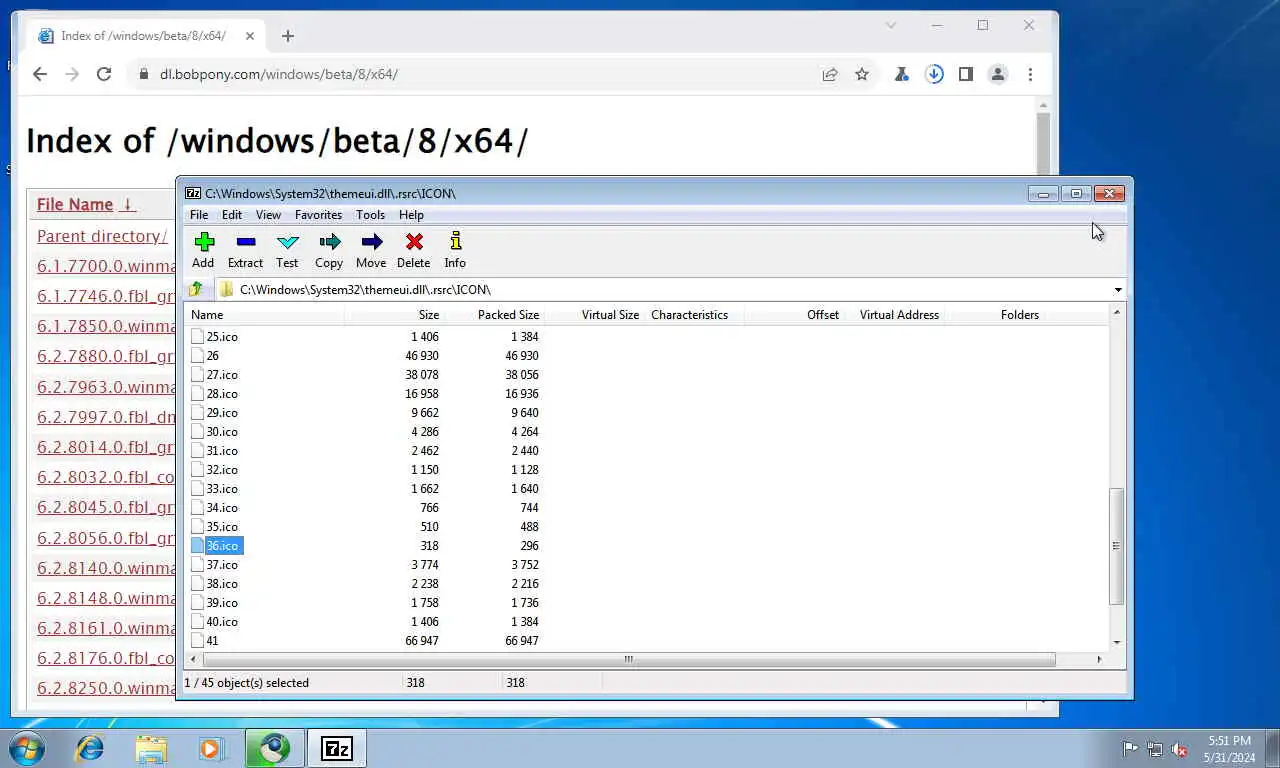The height and width of the screenshot is (768, 1280).
Task: Click the file icon of 25.ico
Action: [x=197, y=336]
